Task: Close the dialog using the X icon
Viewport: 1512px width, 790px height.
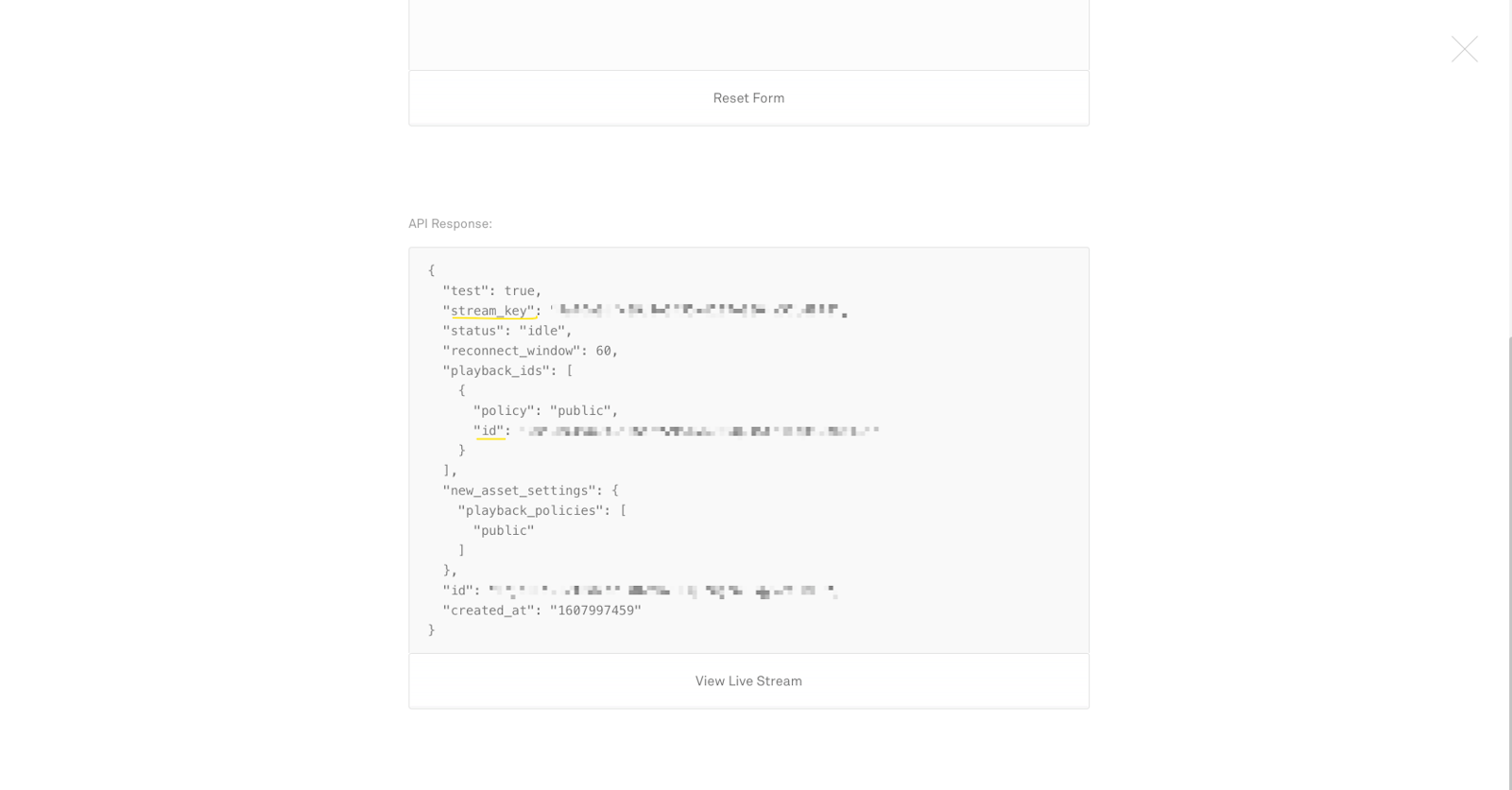Action: click(1464, 48)
